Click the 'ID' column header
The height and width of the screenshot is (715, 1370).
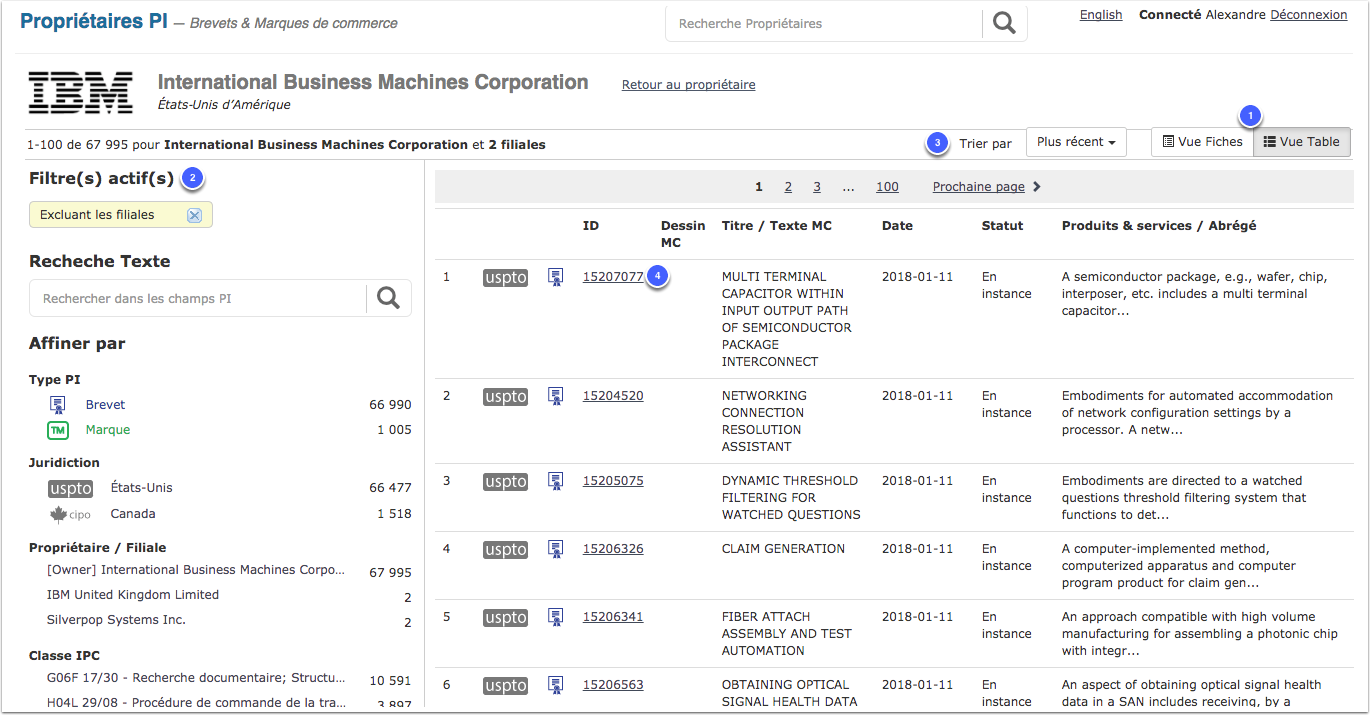[x=591, y=226]
